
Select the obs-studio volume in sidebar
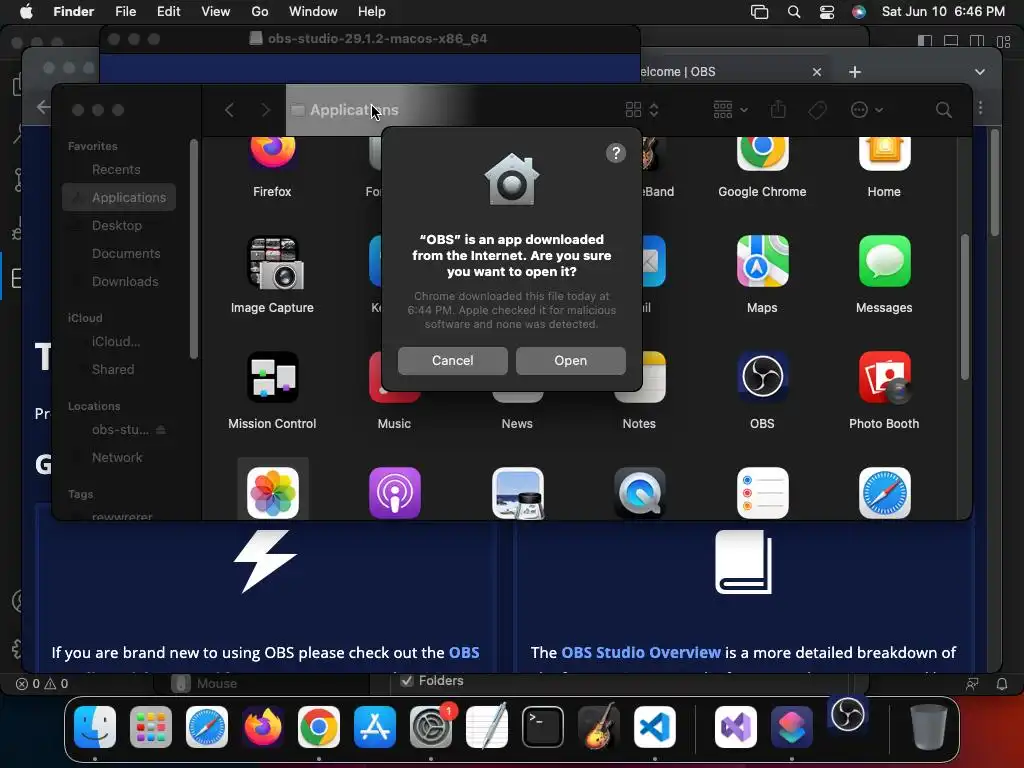click(120, 430)
